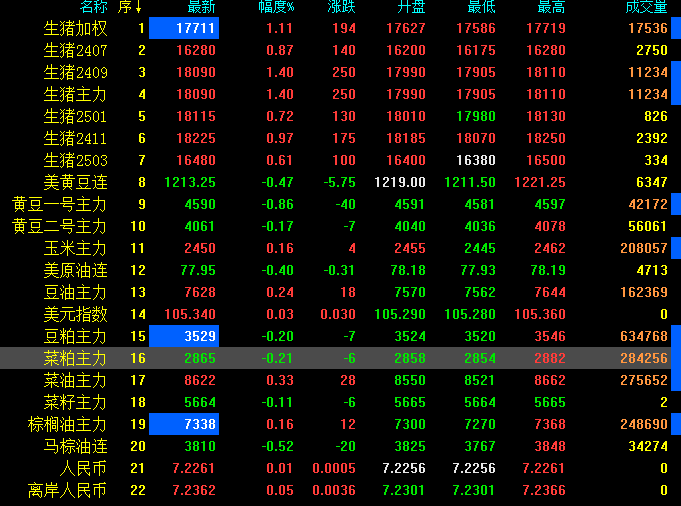This screenshot has height=506, width=681.
Task: Sort by the 序 column header
Action: [x=130, y=7]
